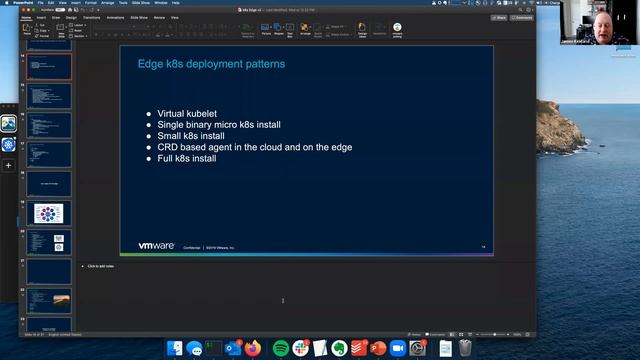640x360 pixels.
Task: Toggle the AutoSave switch
Action: point(60,10)
